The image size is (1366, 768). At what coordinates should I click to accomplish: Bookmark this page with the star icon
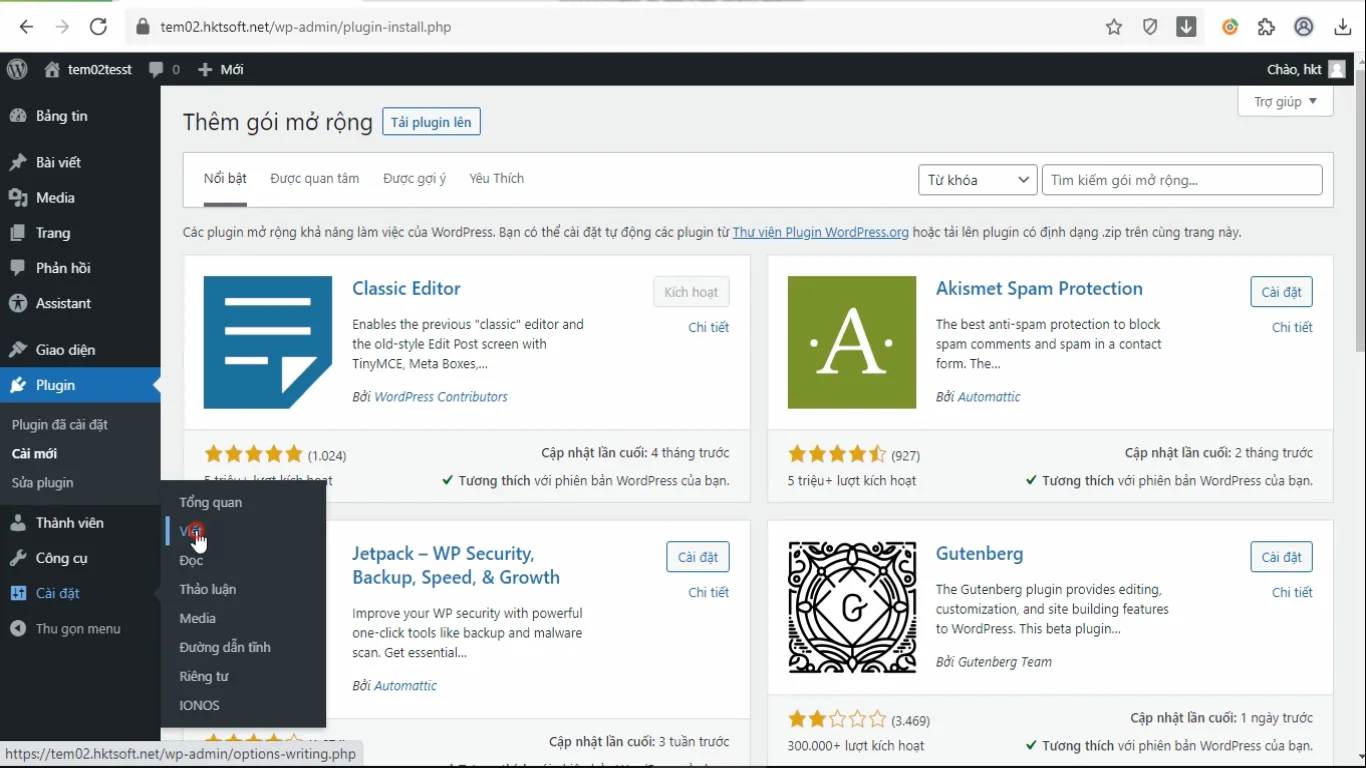tap(1114, 27)
